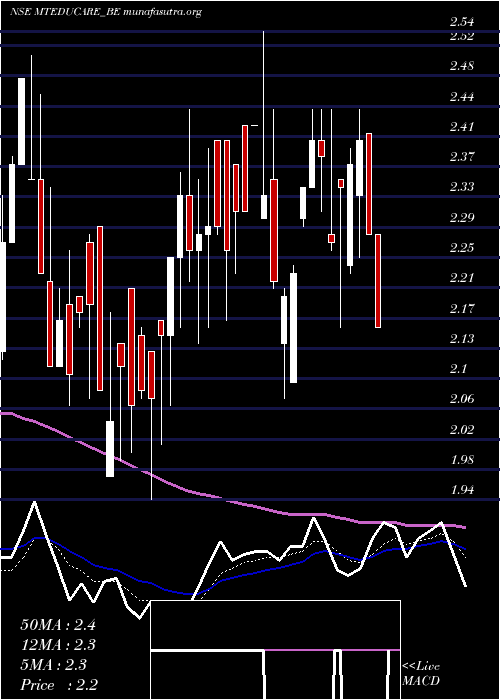The width and height of the screenshot is (500, 700).
Task: Click the NSE MTEDUCARE_BE munafasutra.org title
Action: click(106, 12)
